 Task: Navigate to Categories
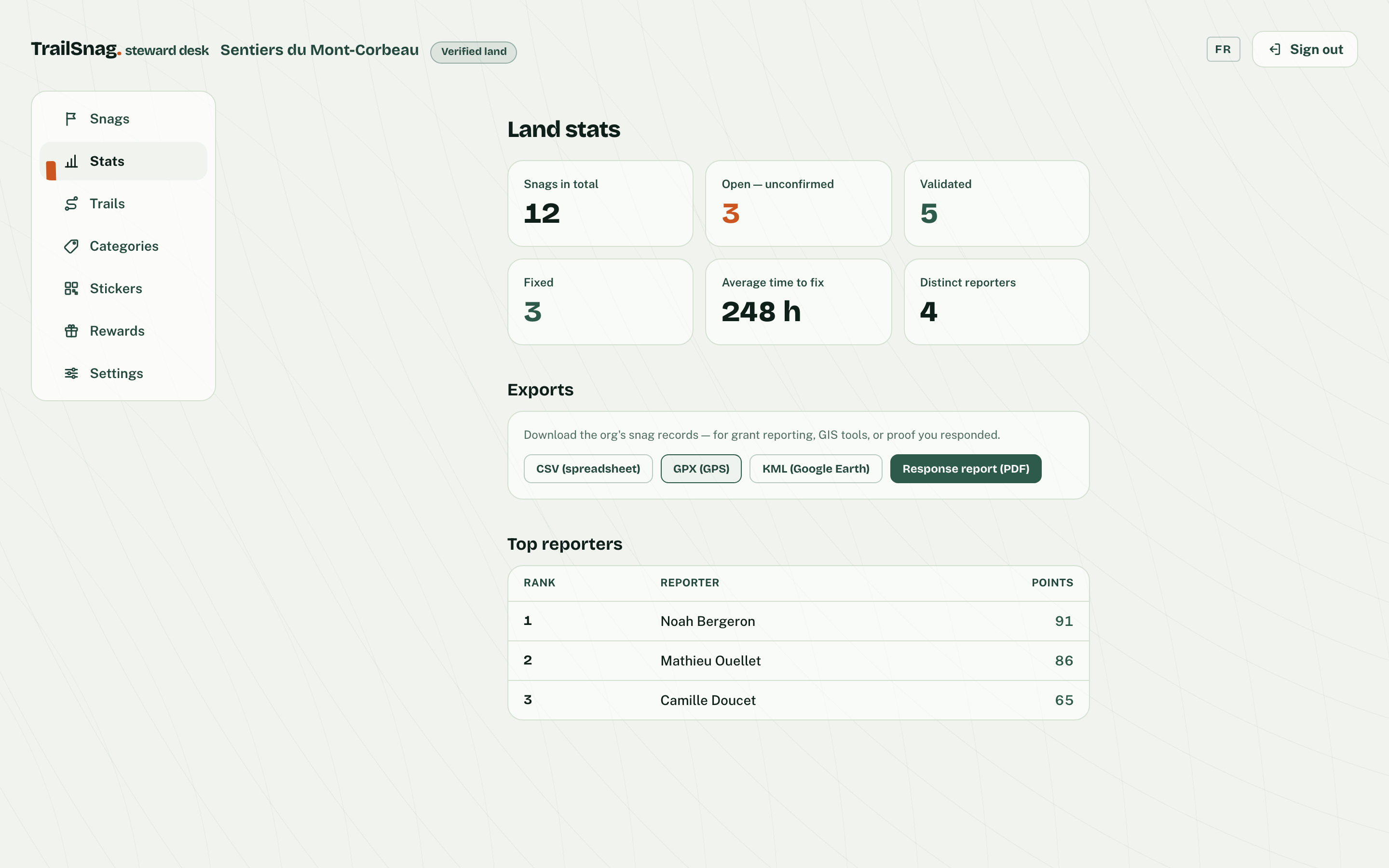coord(123,246)
